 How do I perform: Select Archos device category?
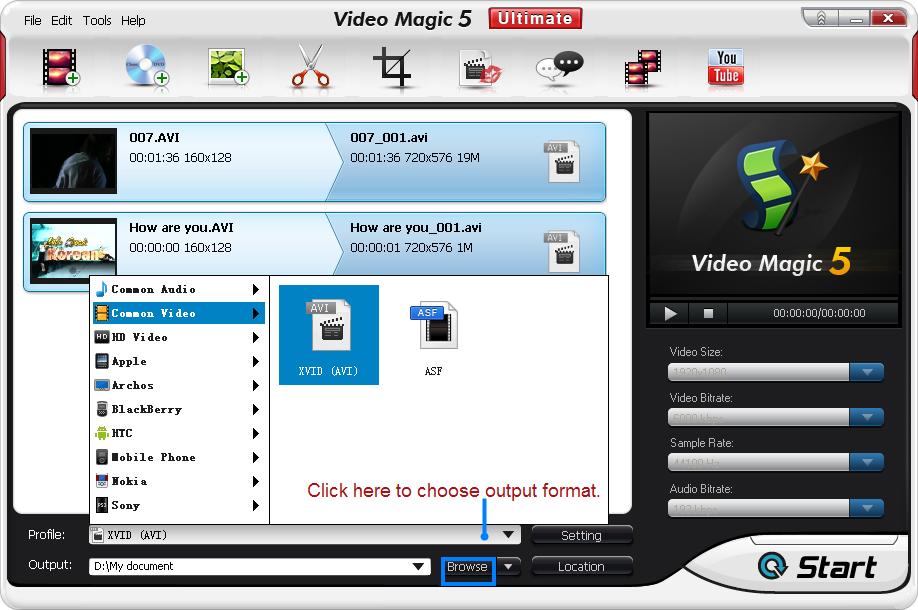coord(179,385)
